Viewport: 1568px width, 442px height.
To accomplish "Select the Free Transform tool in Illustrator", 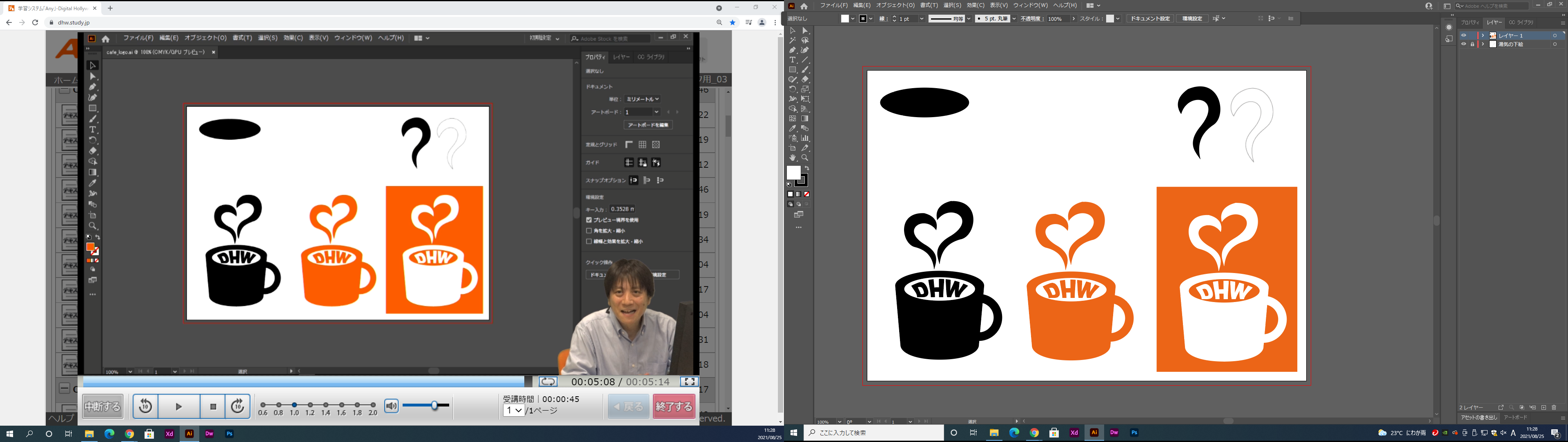I will [805, 99].
